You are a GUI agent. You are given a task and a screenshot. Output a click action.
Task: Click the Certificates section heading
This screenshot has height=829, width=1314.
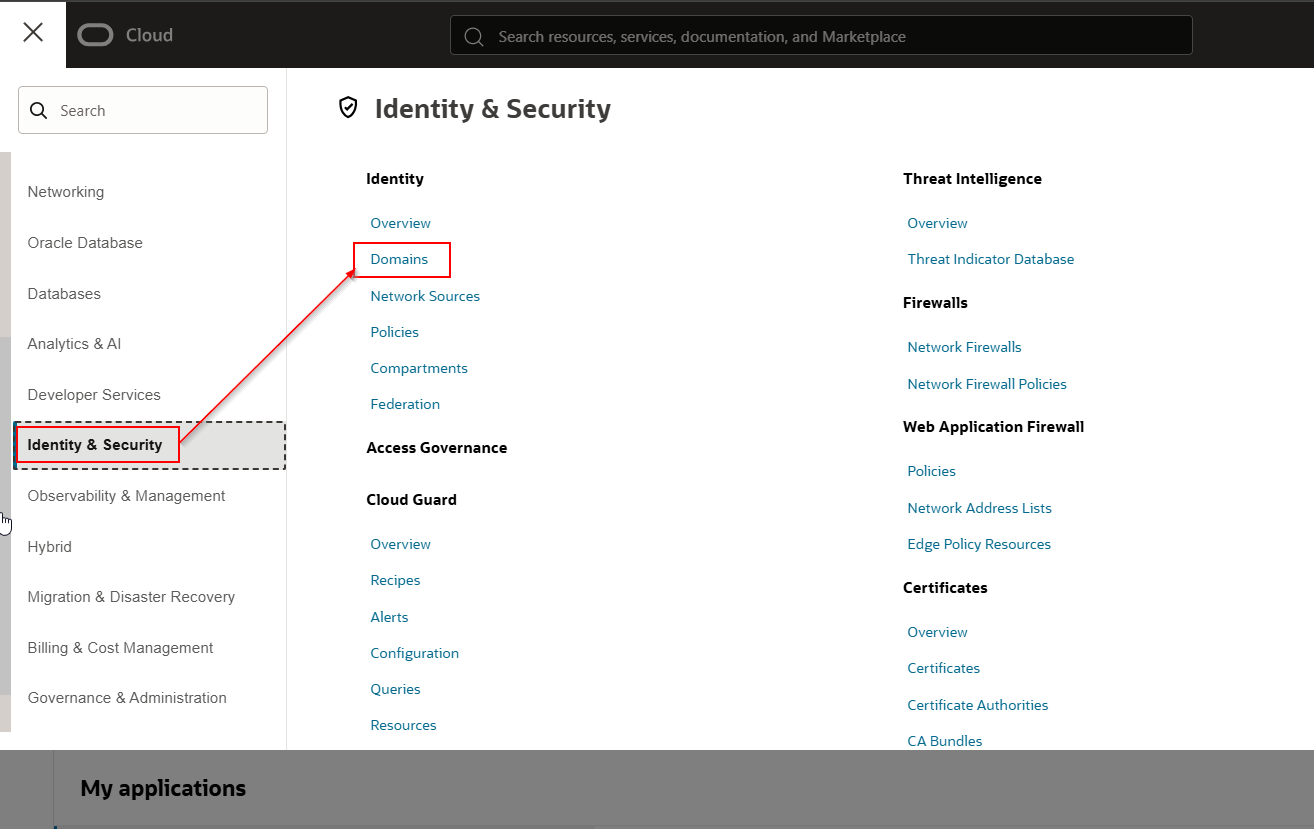pos(945,588)
